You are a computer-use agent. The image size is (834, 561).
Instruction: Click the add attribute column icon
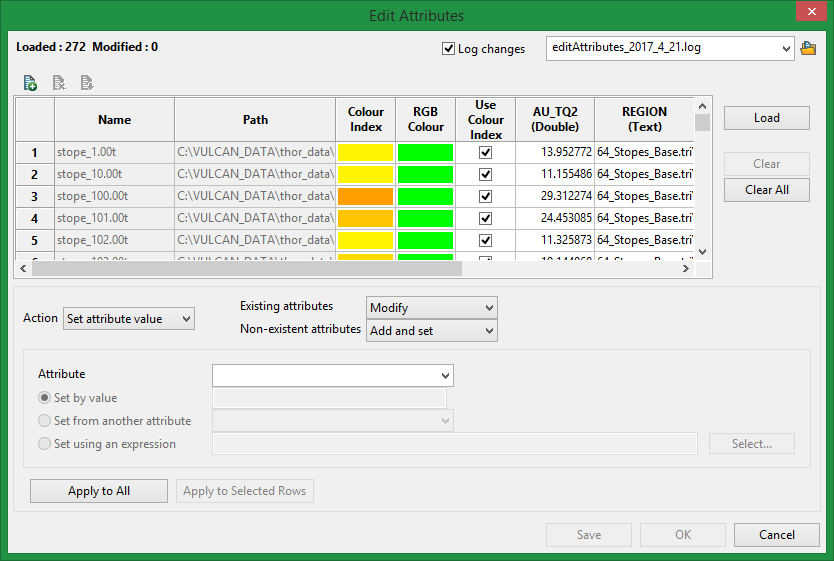30,83
